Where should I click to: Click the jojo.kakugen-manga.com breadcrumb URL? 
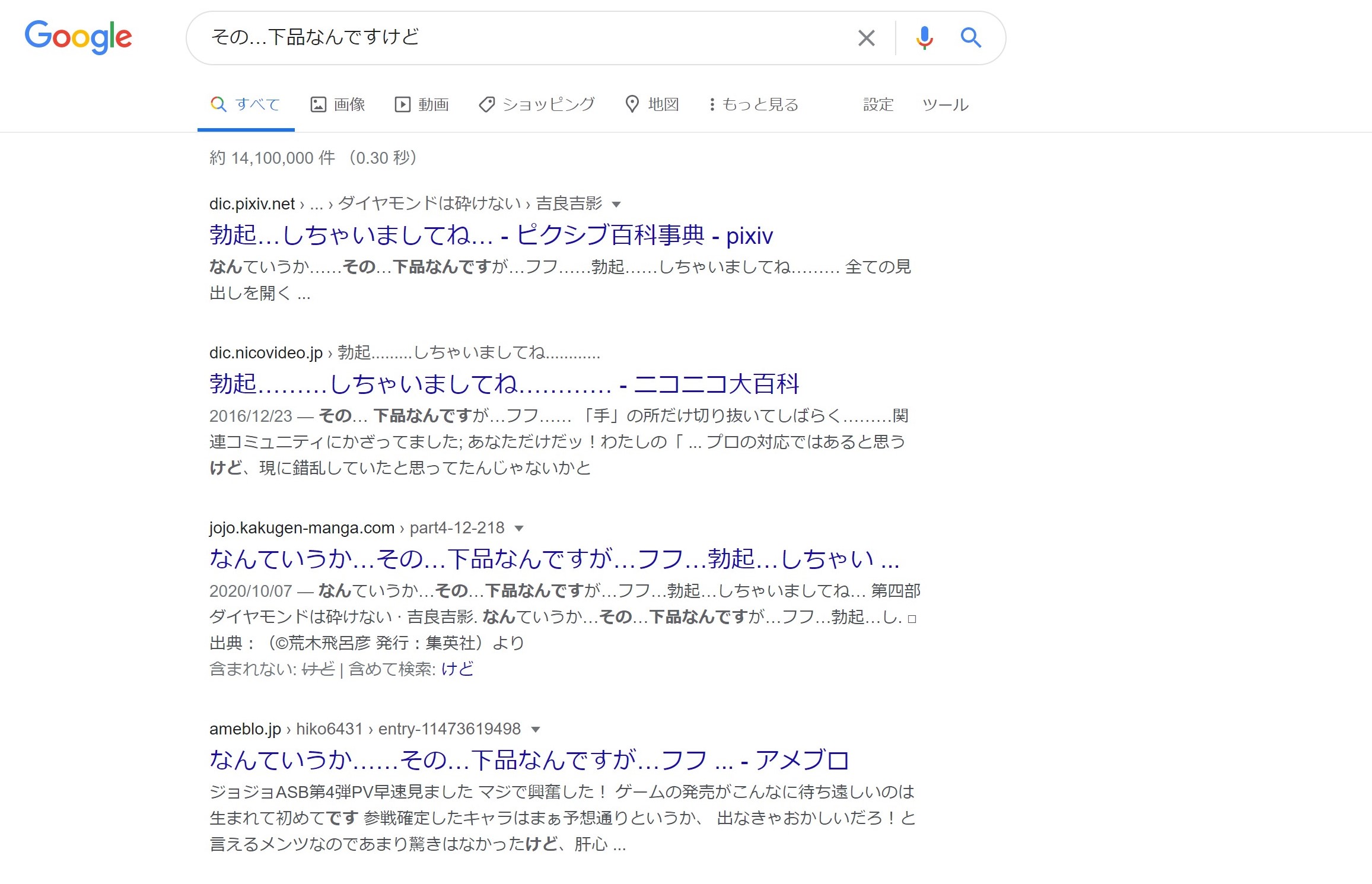pos(302,528)
